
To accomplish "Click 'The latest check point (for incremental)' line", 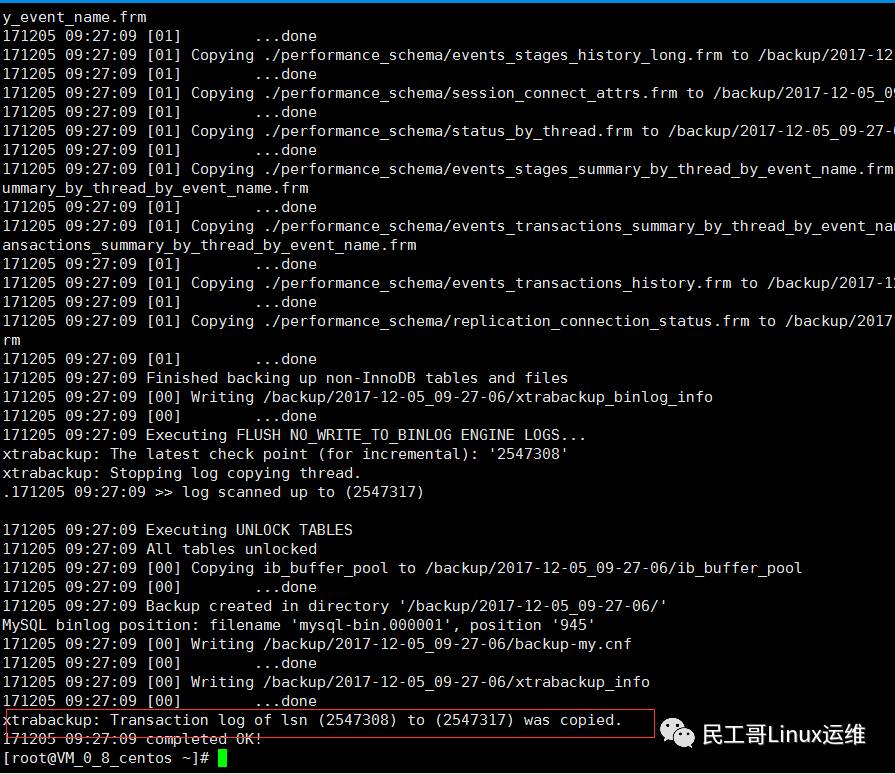I will coord(285,454).
